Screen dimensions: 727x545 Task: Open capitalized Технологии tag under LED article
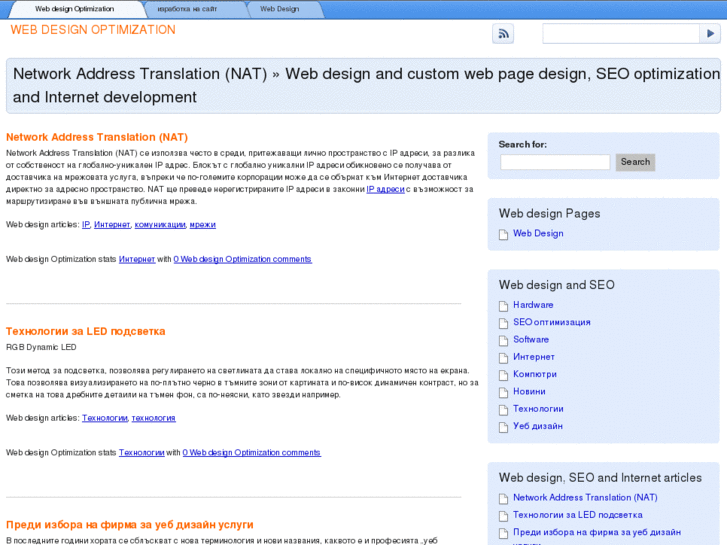(x=105, y=418)
